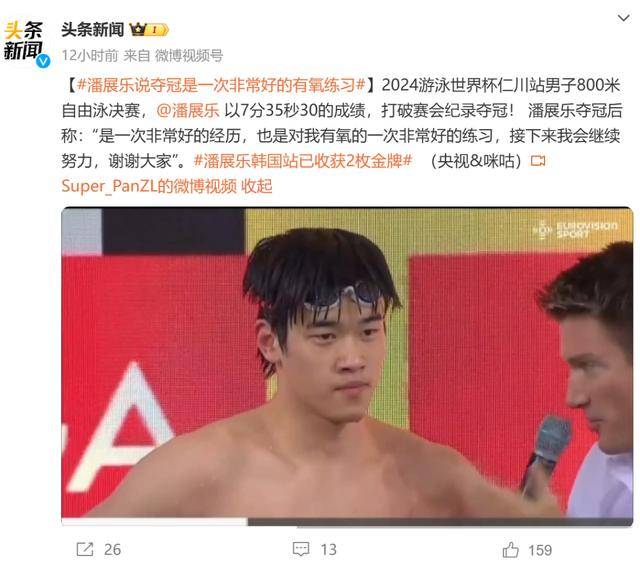
Task: Click the repost count 26
Action: click(x=113, y=549)
